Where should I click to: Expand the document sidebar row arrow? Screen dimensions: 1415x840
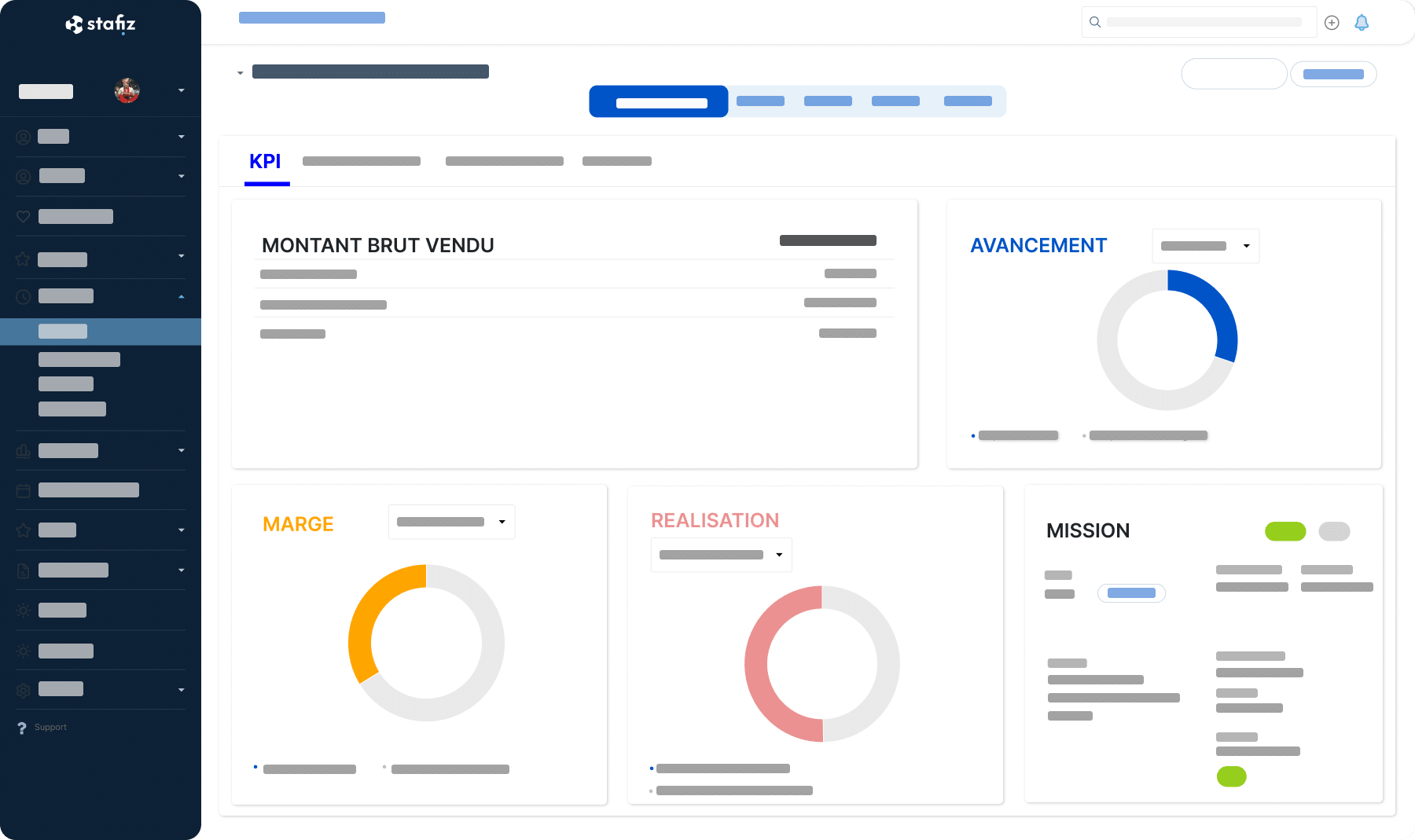(182, 570)
